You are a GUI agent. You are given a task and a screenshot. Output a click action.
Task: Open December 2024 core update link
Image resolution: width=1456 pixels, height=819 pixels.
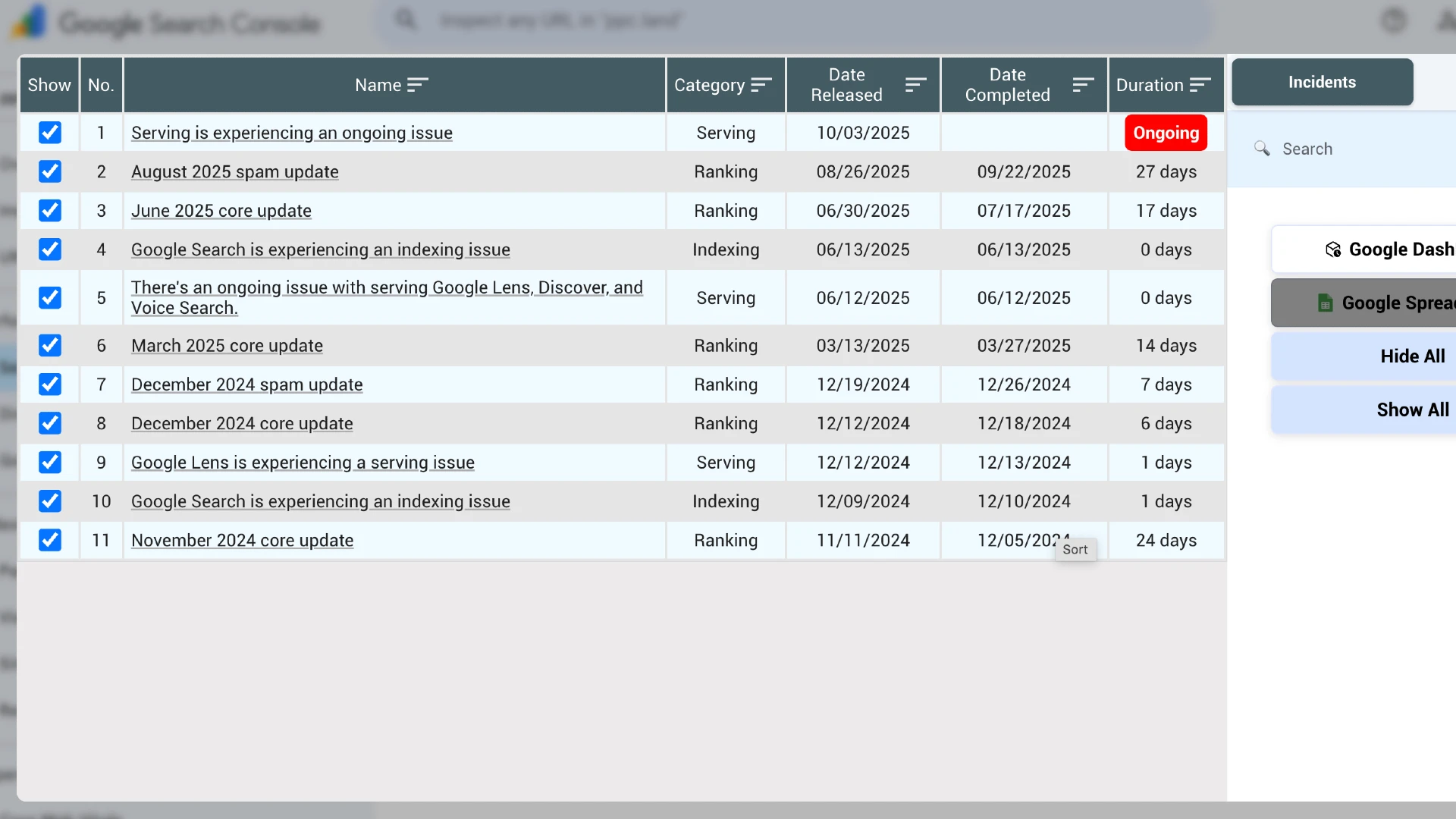click(242, 424)
